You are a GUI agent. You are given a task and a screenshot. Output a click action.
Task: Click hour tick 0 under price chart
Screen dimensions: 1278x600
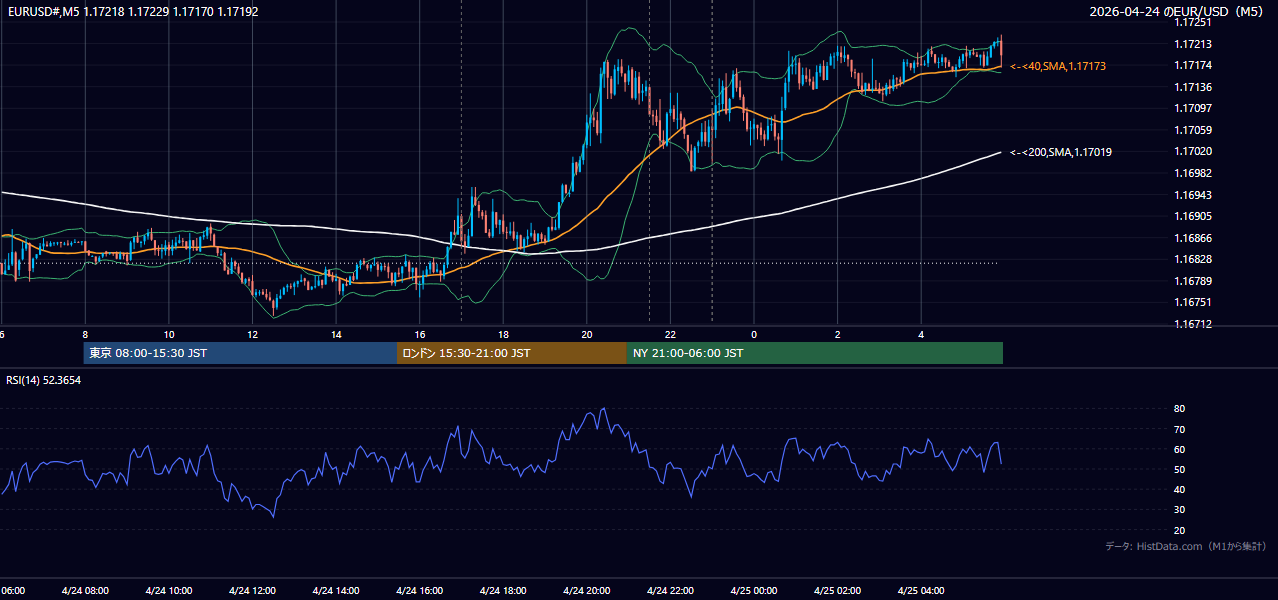754,335
